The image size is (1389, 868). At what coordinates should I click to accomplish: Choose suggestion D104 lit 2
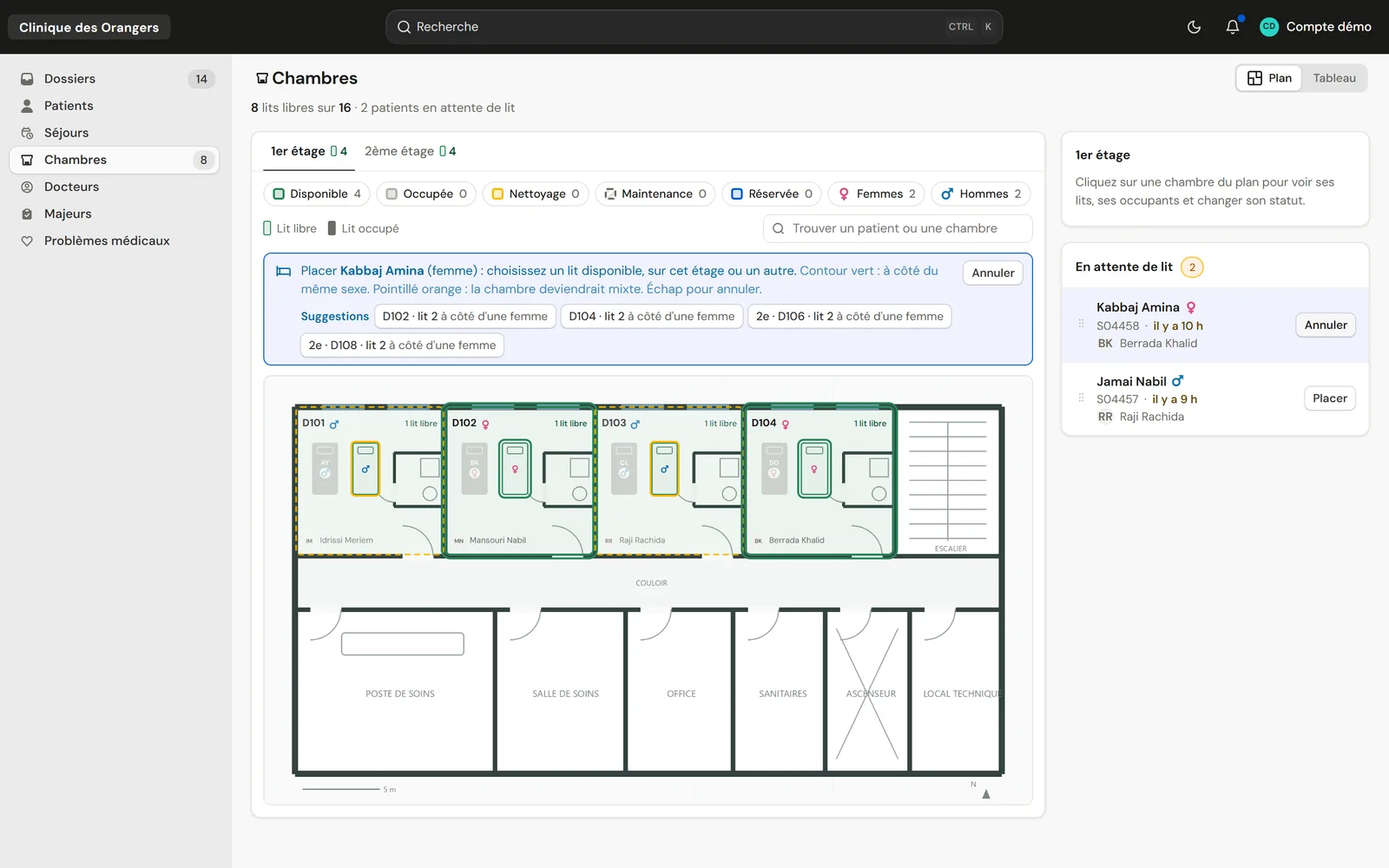pos(651,317)
